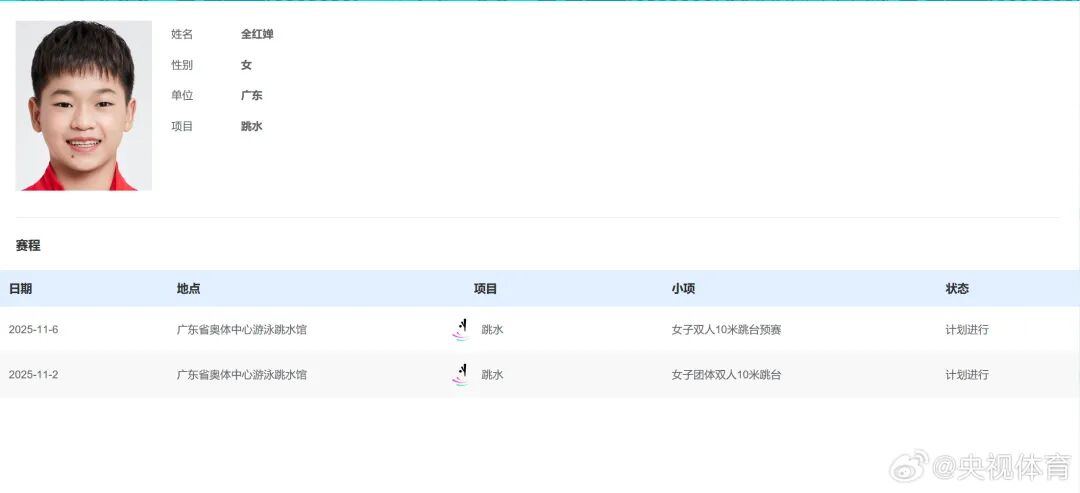Image resolution: width=1080 pixels, height=493 pixels.
Task: Click the diving icon in the 2025-11-2 row
Action: [x=460, y=375]
